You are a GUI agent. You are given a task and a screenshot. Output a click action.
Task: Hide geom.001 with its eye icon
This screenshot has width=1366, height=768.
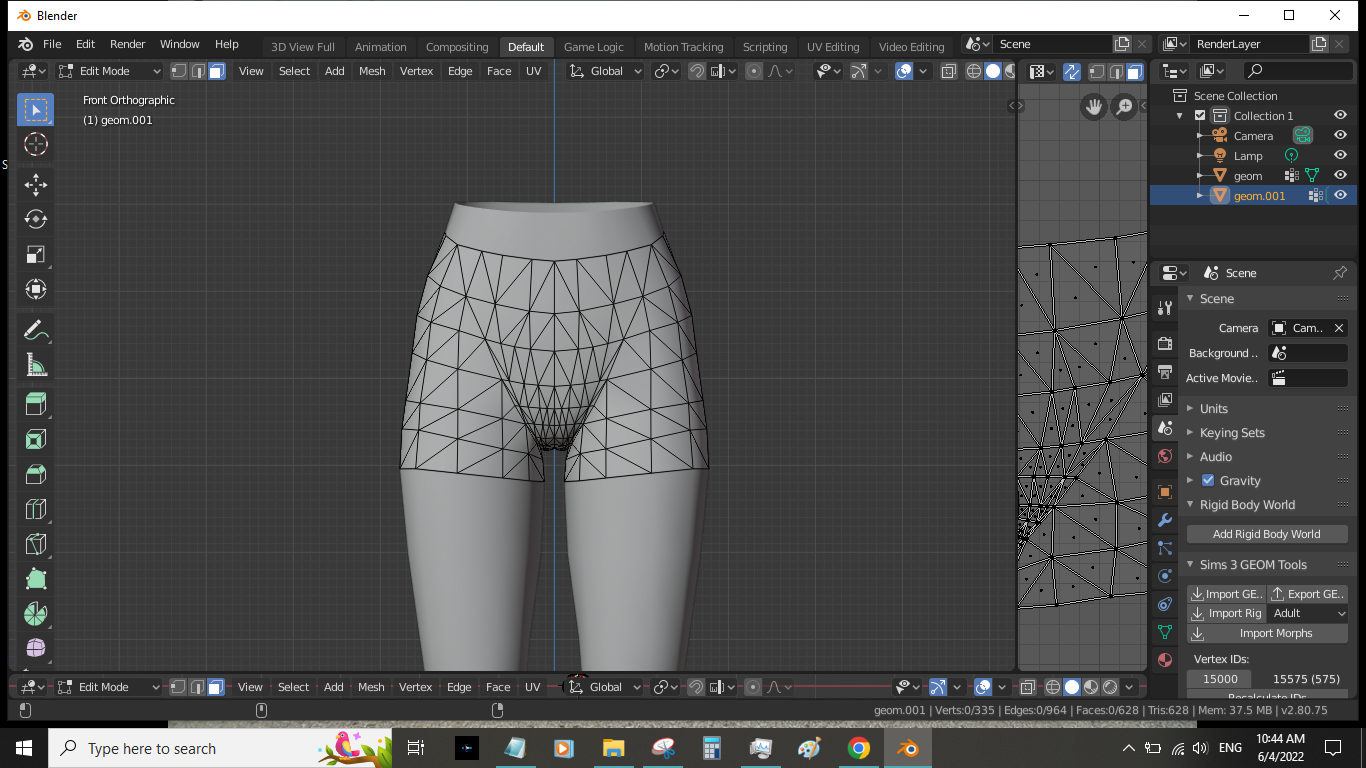pyautogui.click(x=1341, y=195)
